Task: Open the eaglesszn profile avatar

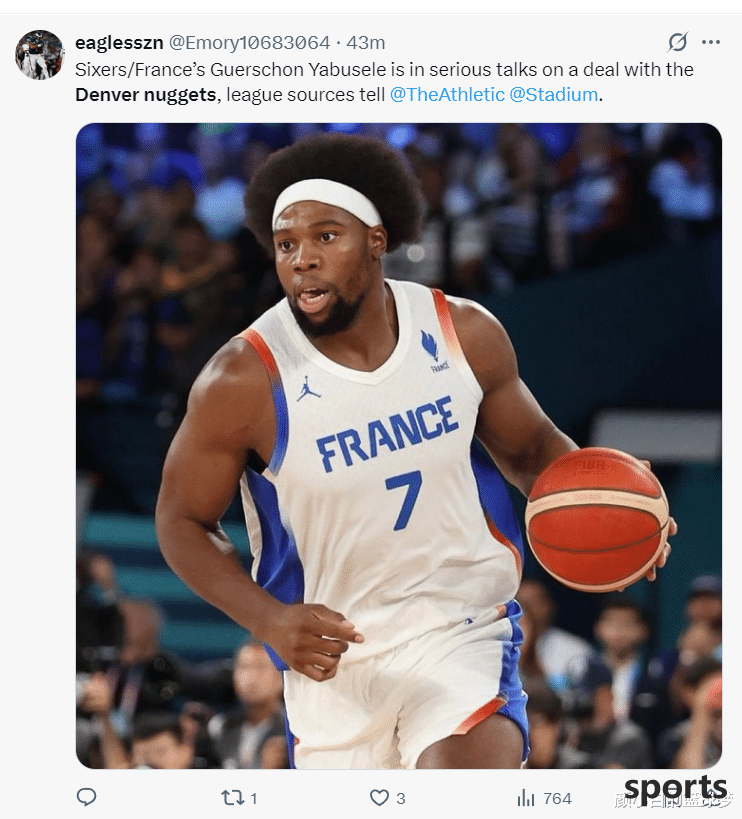Action: coord(39,55)
